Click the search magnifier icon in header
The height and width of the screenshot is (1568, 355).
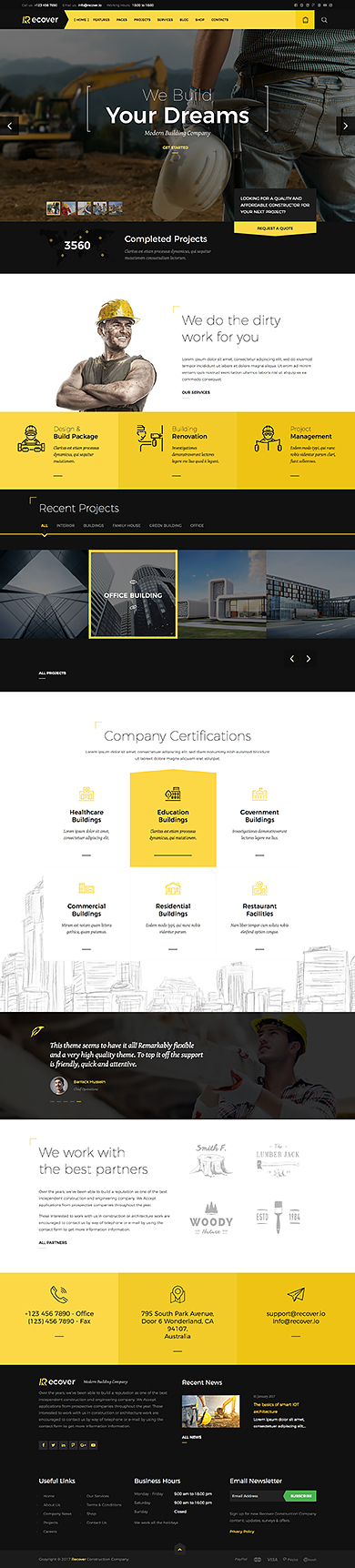[x=324, y=19]
